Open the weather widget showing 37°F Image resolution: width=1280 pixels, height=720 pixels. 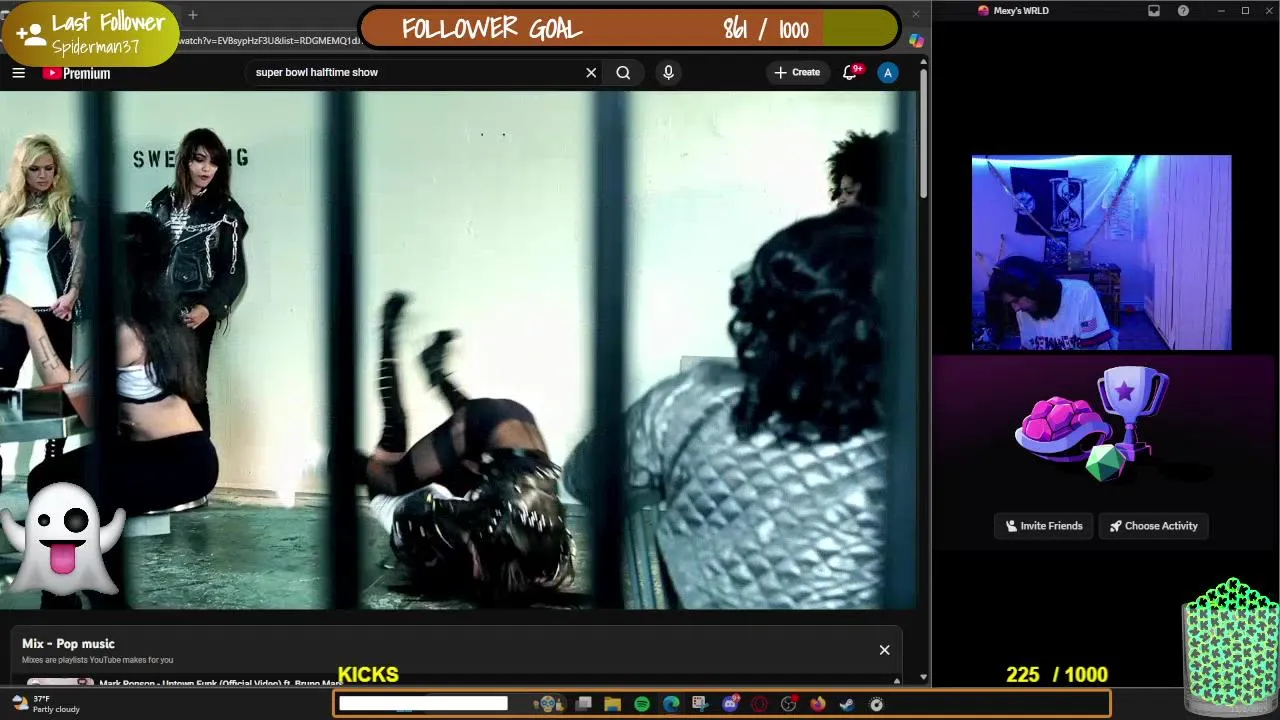45,704
